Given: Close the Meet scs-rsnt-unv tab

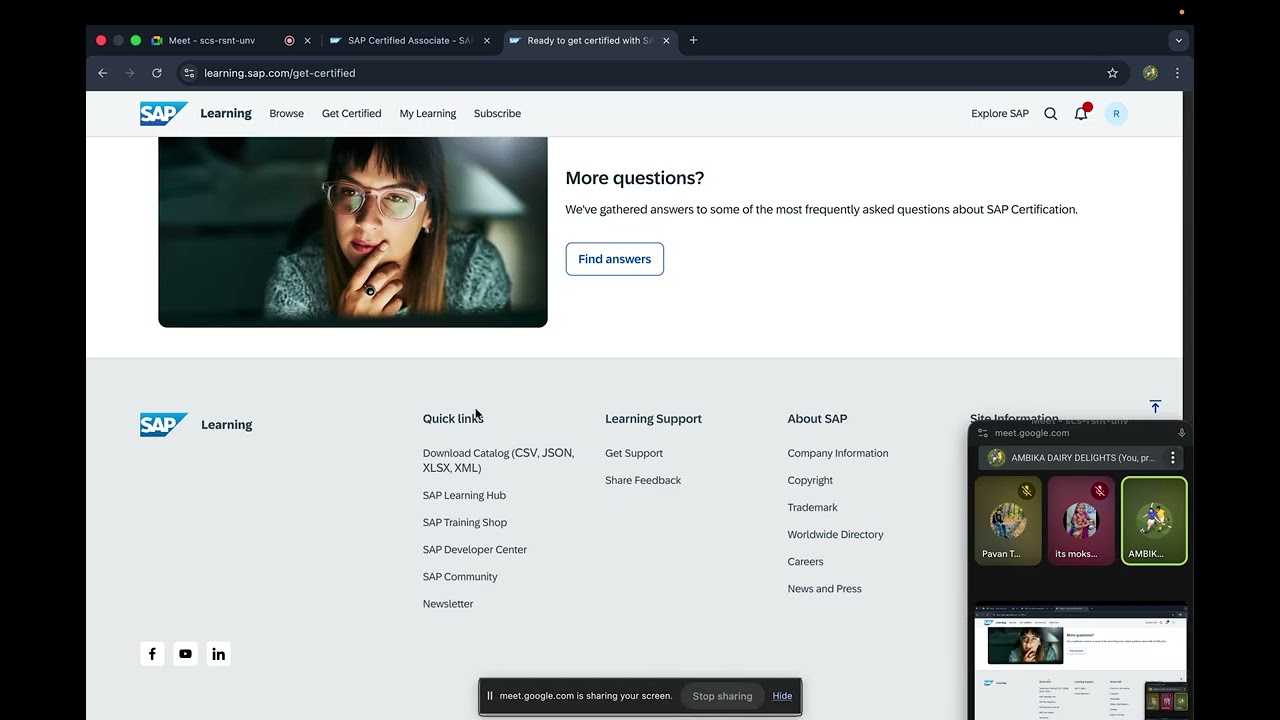Looking at the screenshot, I should pyautogui.click(x=307, y=41).
